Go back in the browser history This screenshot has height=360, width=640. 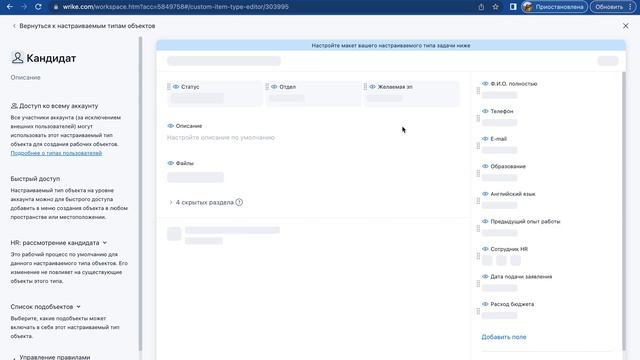pos(9,7)
